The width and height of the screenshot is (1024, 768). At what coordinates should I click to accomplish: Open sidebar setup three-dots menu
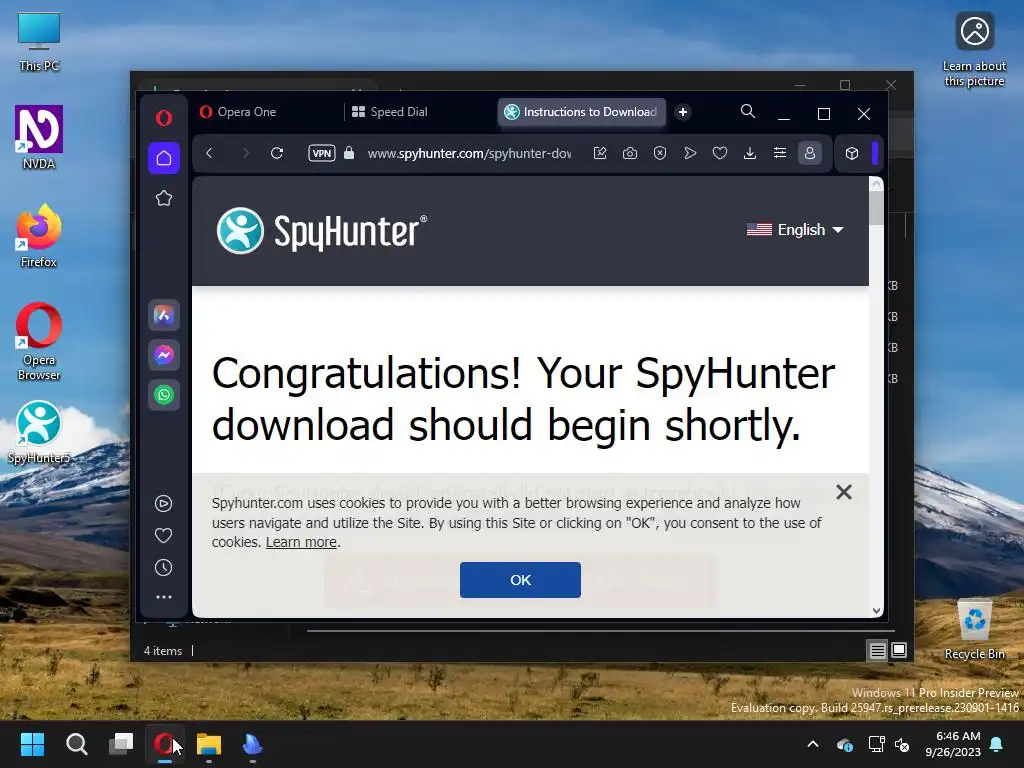click(163, 597)
